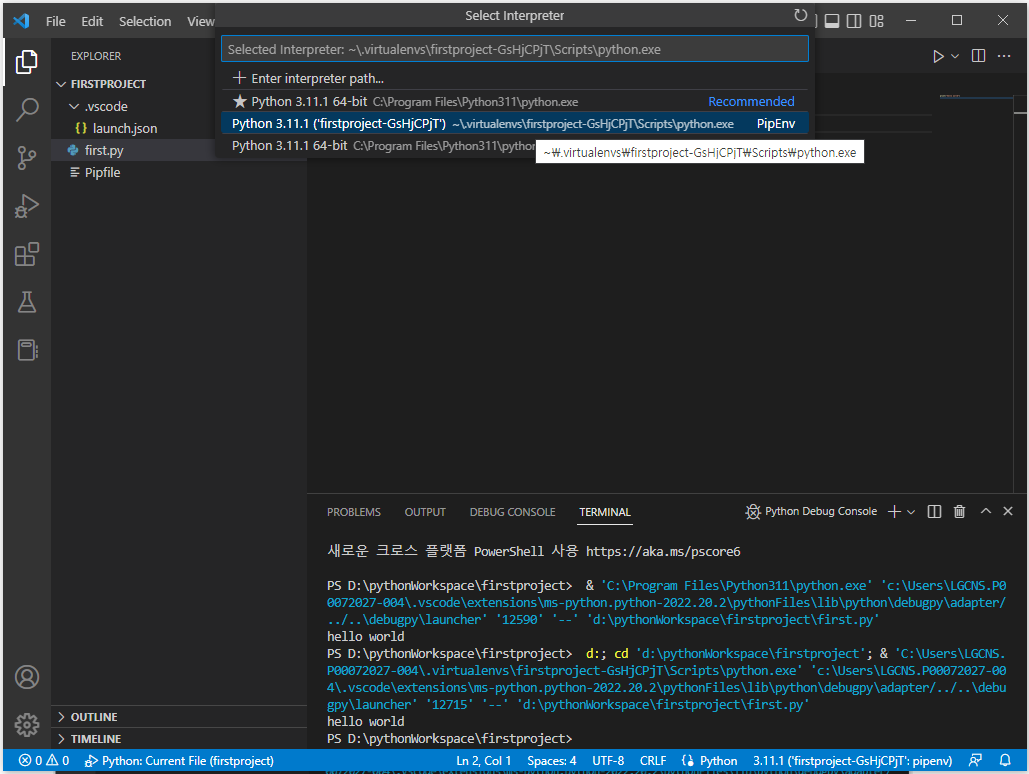Open the Accounts icon
This screenshot has width=1029, height=774.
click(x=26, y=677)
